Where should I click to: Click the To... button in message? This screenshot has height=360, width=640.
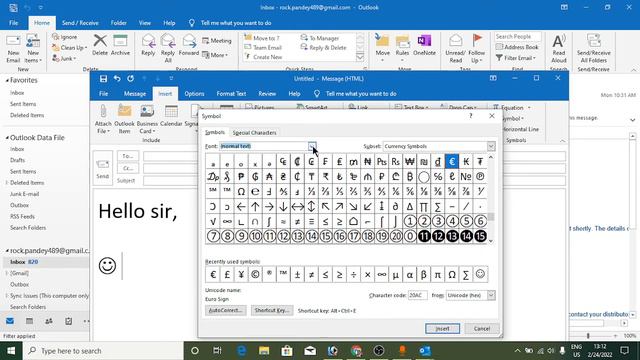128,156
